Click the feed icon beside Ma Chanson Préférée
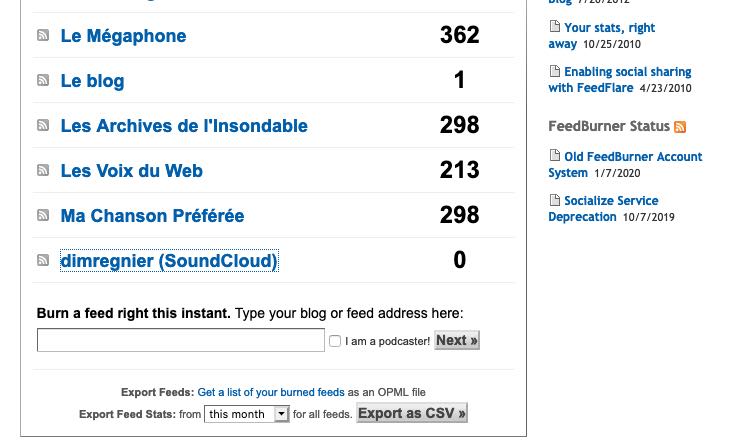Image resolution: width=740 pixels, height=440 pixels. click(x=43, y=215)
